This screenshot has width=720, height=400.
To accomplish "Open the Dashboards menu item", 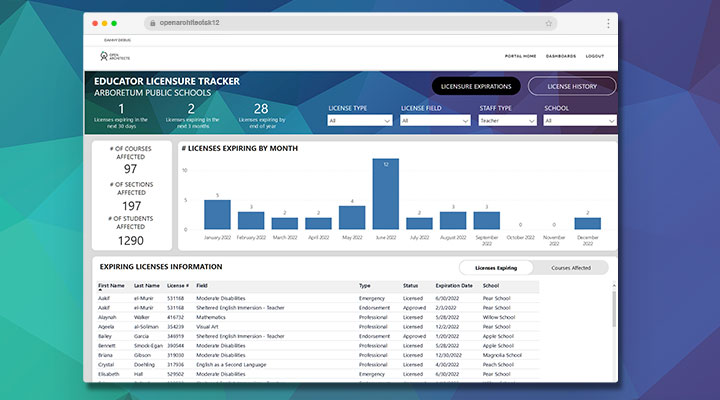I will click(x=561, y=56).
